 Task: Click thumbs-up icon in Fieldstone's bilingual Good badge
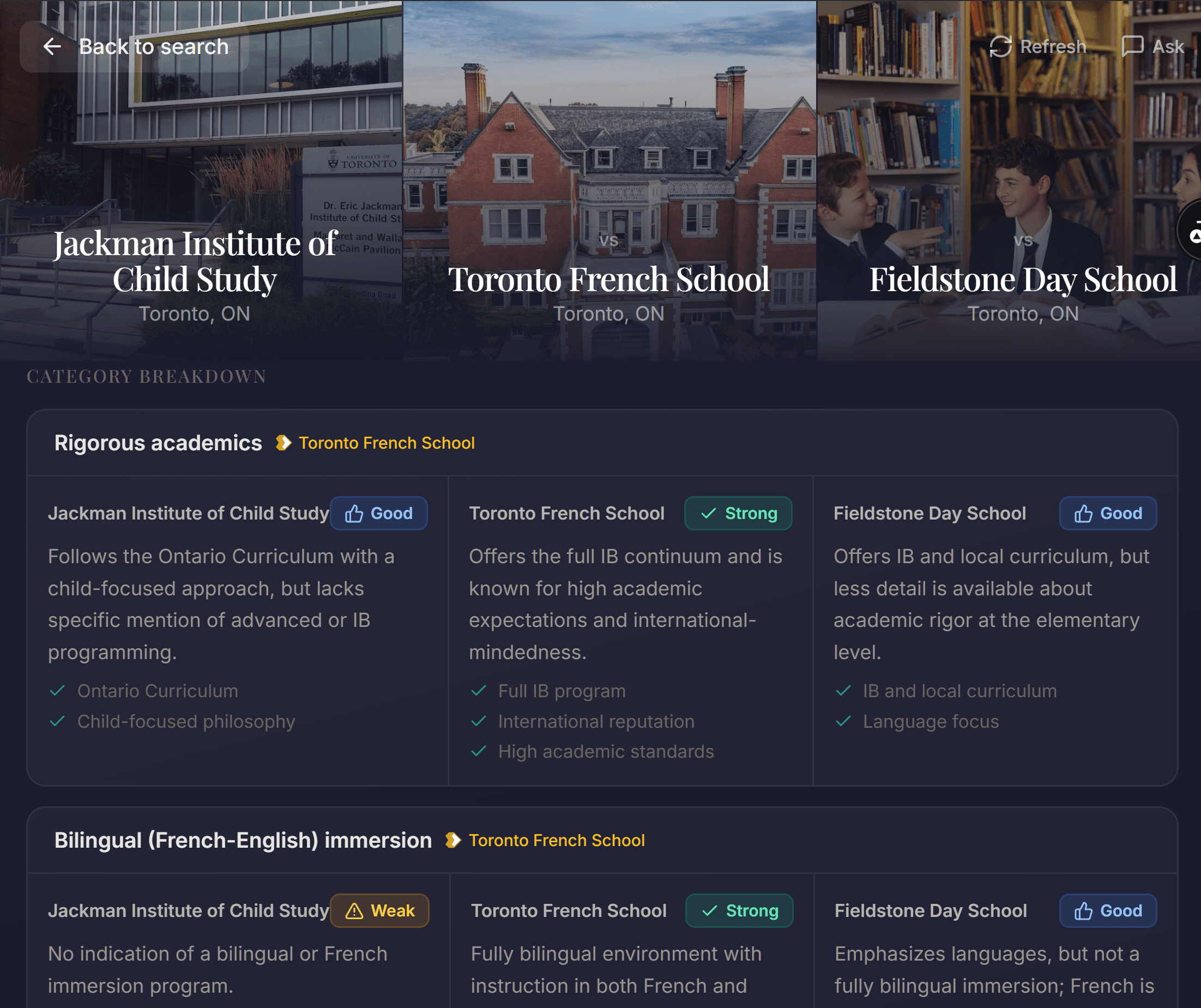(x=1083, y=911)
